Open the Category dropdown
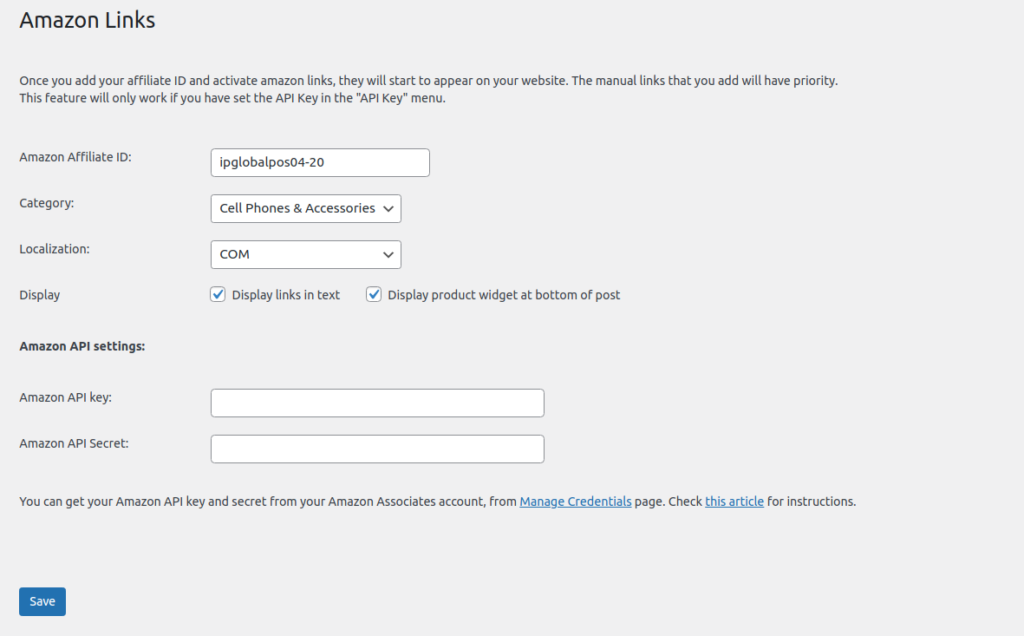This screenshot has width=1024, height=636. tap(305, 209)
